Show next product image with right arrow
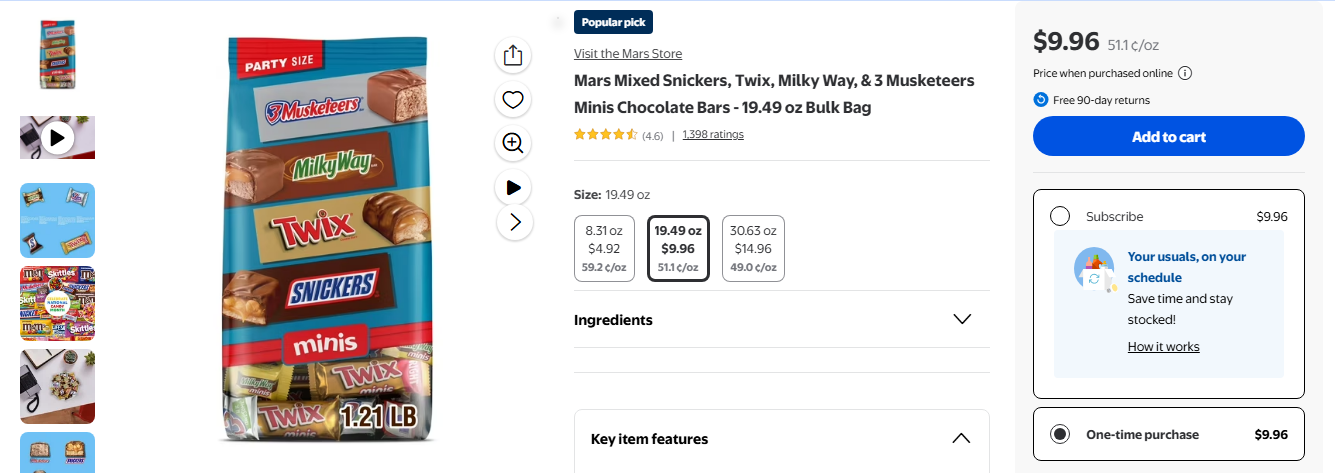This screenshot has height=473, width=1335. (x=515, y=222)
